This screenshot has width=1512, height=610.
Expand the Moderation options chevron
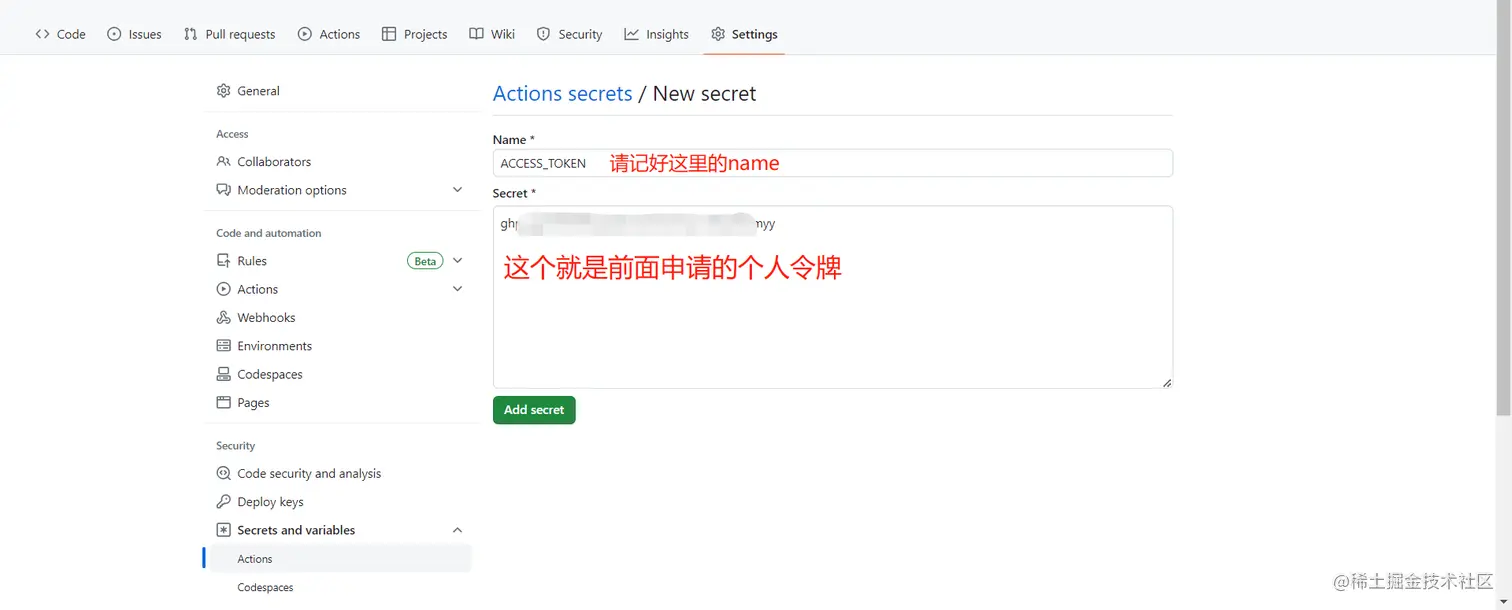pos(457,190)
